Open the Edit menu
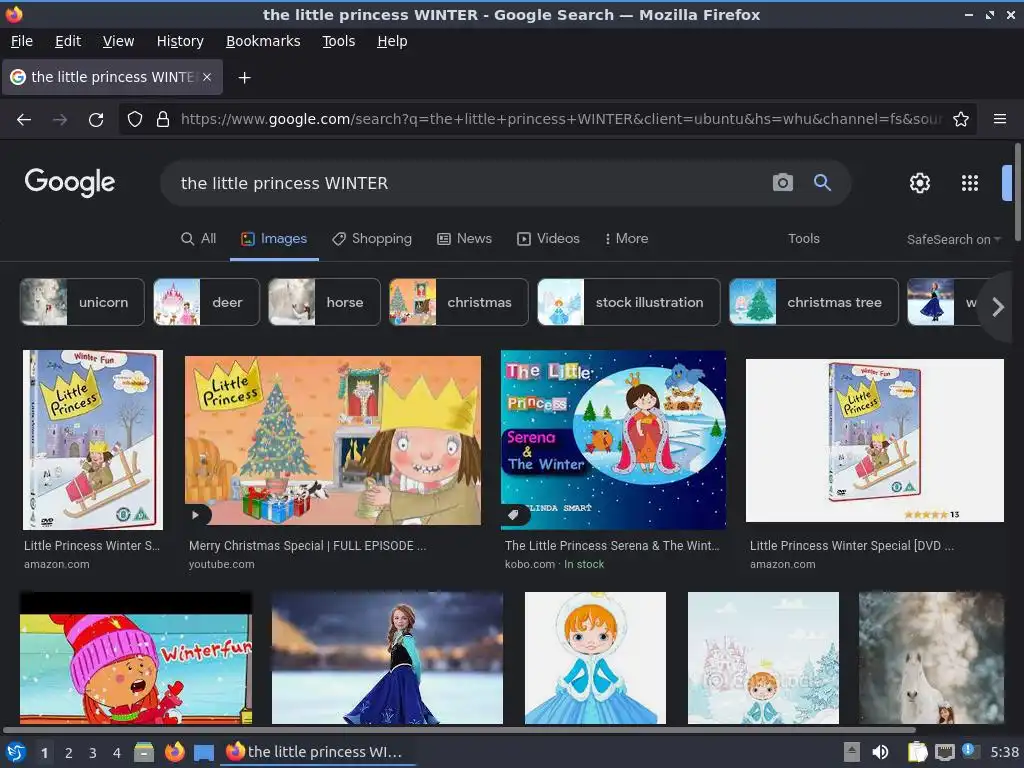This screenshot has width=1024, height=768. point(68,41)
